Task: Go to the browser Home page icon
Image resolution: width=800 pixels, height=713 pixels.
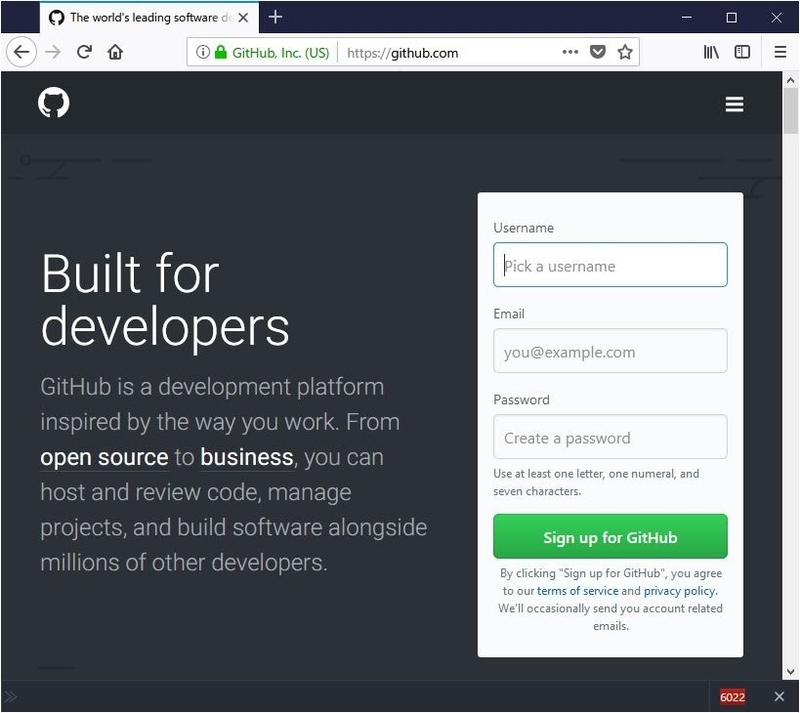Action: click(115, 53)
